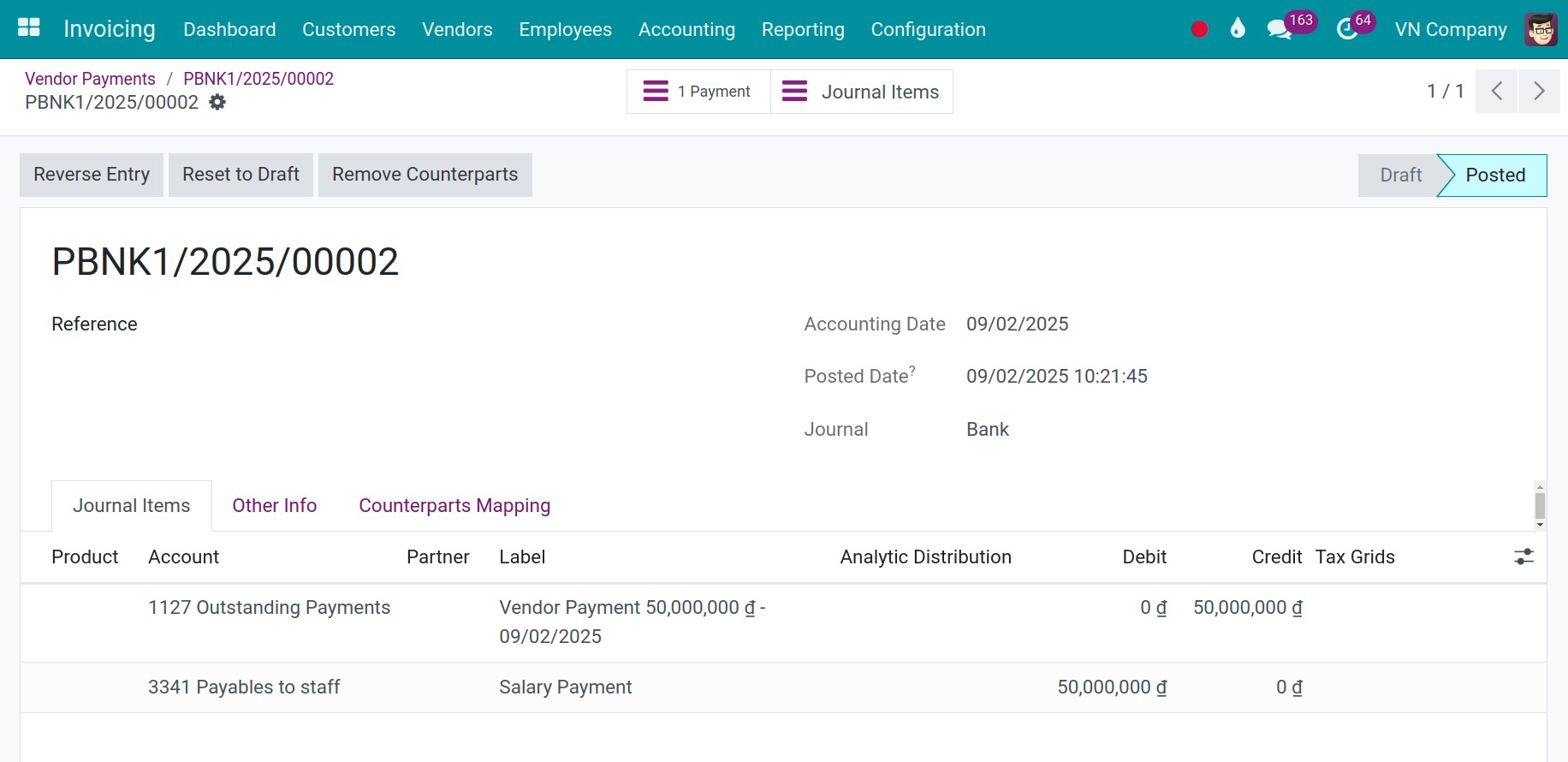Image resolution: width=1568 pixels, height=762 pixels.
Task: Click the Posted Date help question mark
Action: click(x=912, y=370)
